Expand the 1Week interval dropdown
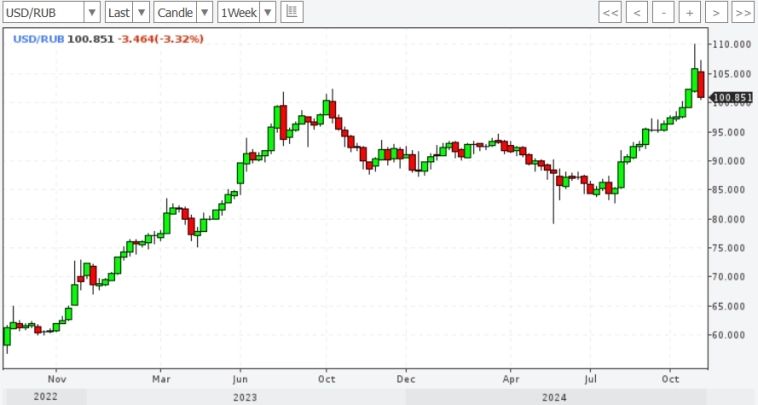758x405 pixels. coord(267,13)
